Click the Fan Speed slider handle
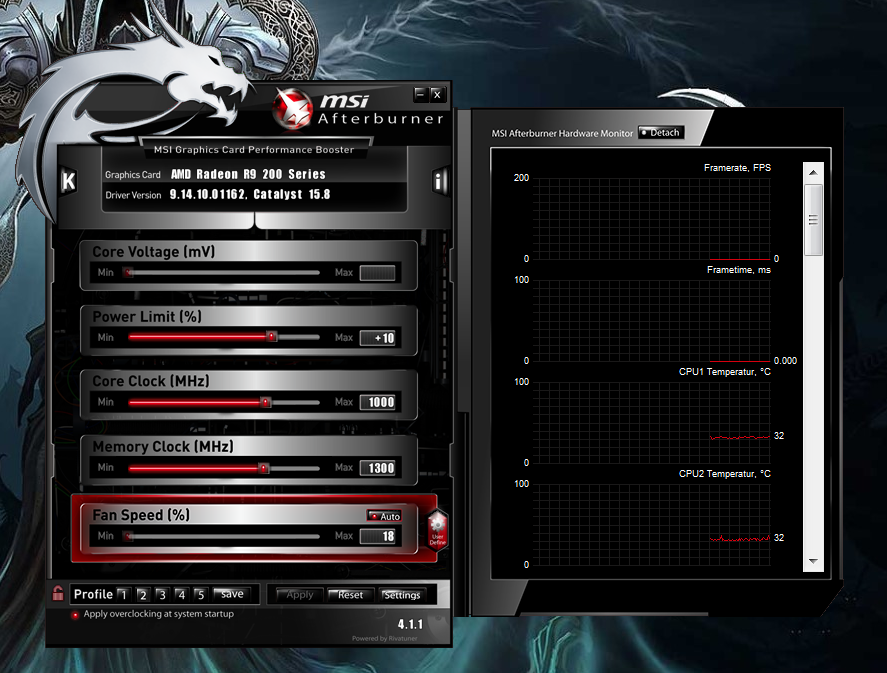Viewport: 887px width, 673px height. [x=129, y=536]
